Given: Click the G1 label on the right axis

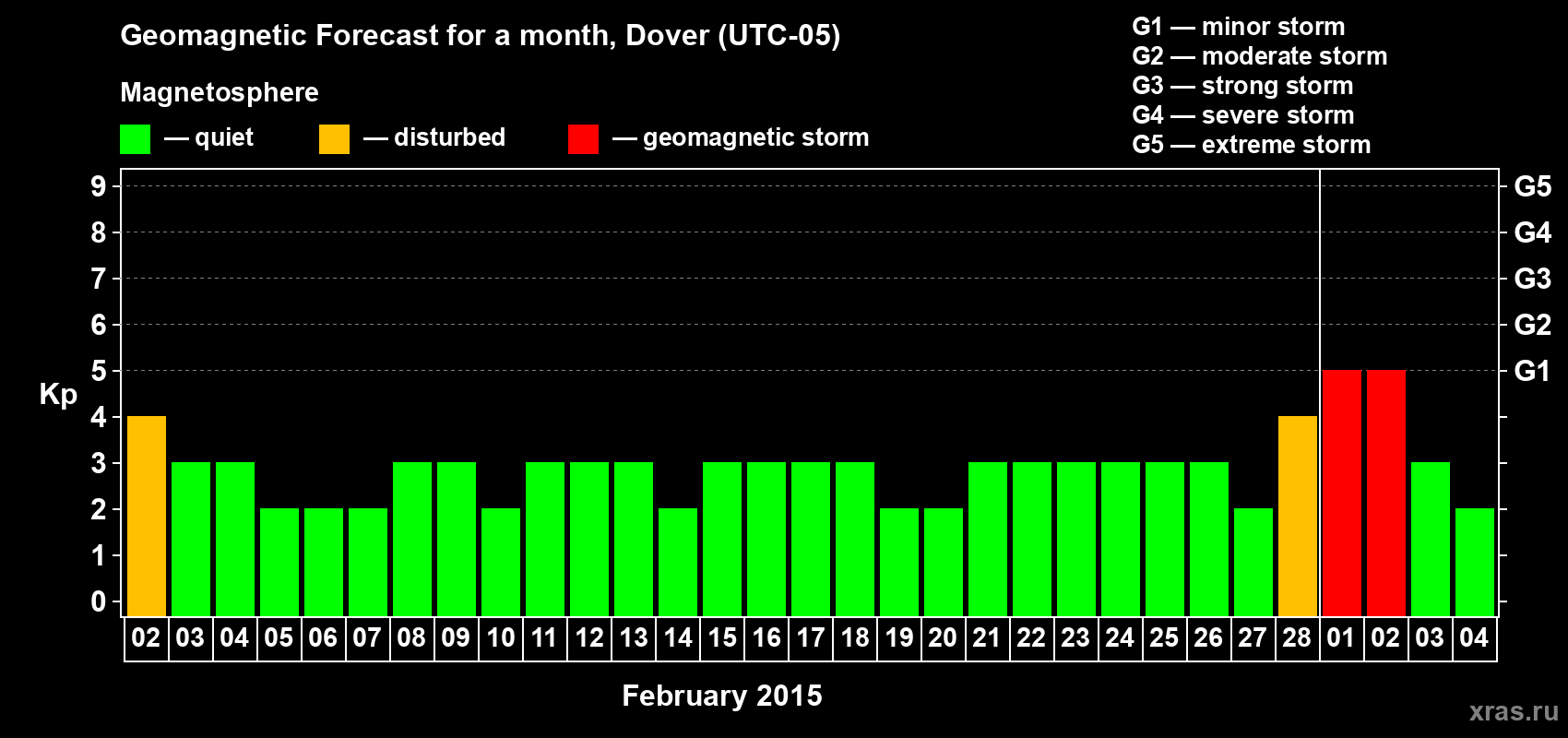Looking at the screenshot, I should 1532,371.
